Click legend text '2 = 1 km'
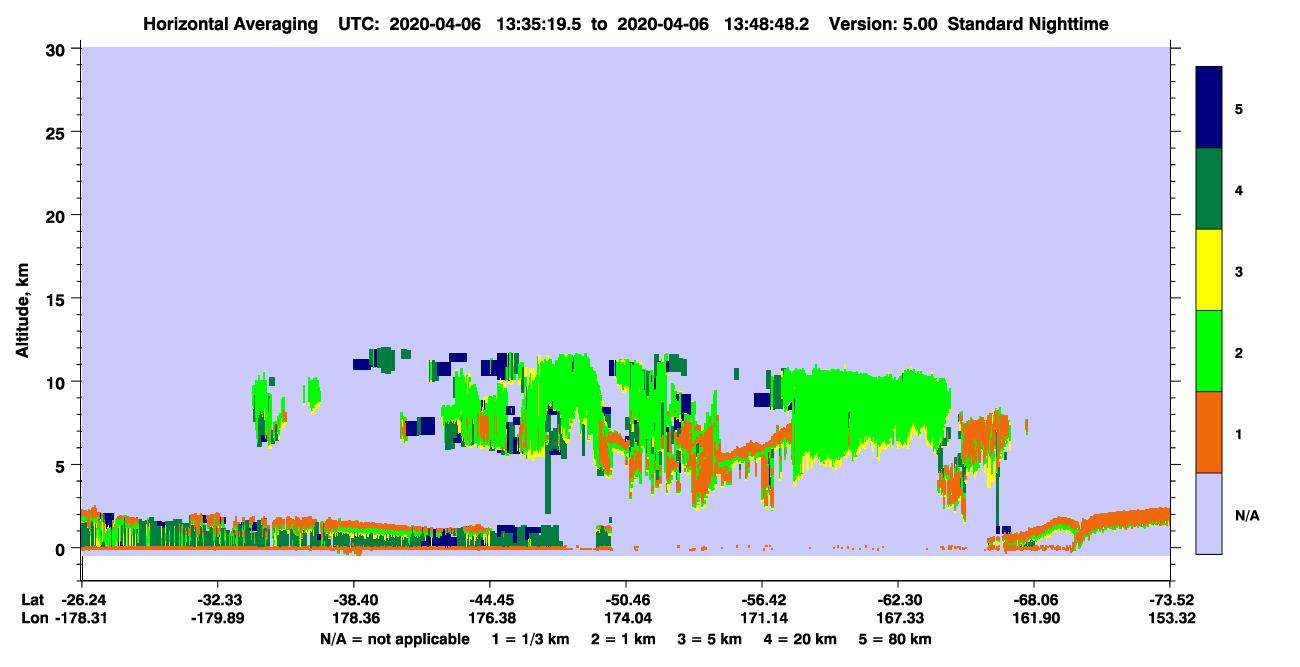Screen dimensions: 1300x667 [x=622, y=639]
